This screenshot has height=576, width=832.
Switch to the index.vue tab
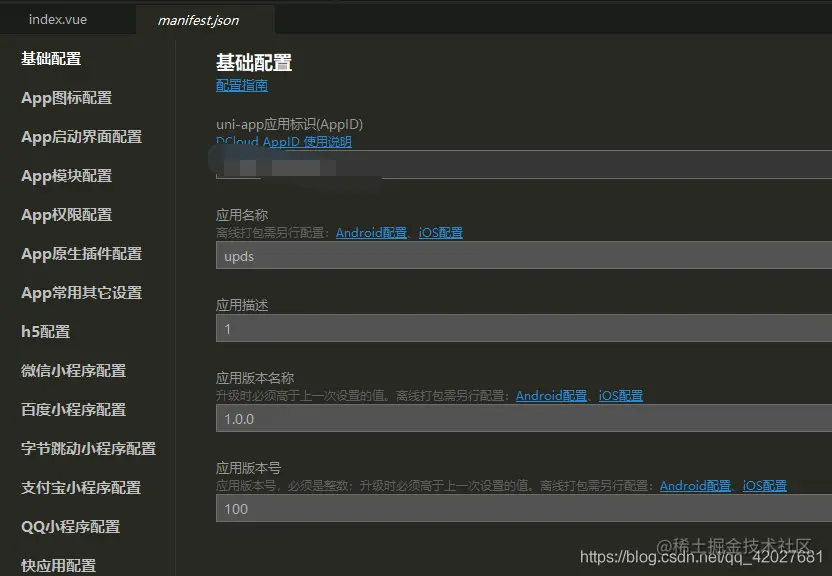pos(57,17)
